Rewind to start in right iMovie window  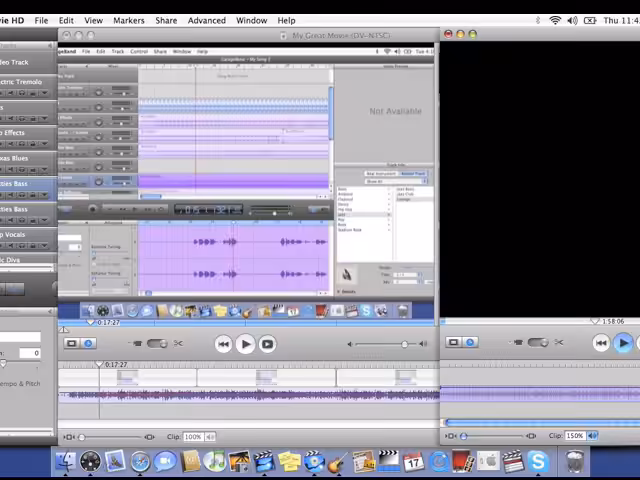pyautogui.click(x=601, y=343)
